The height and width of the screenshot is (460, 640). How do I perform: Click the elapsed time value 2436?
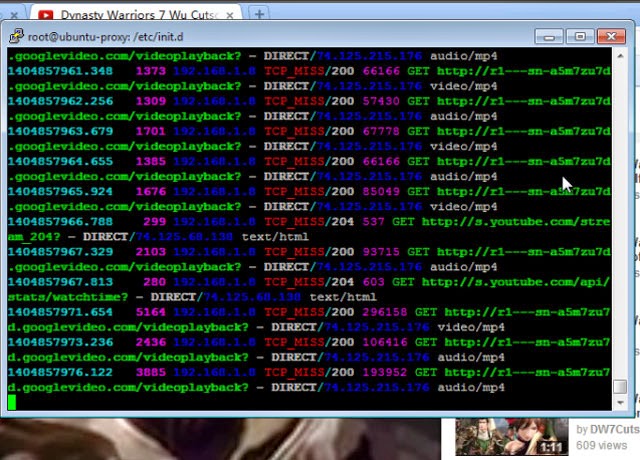(151, 342)
